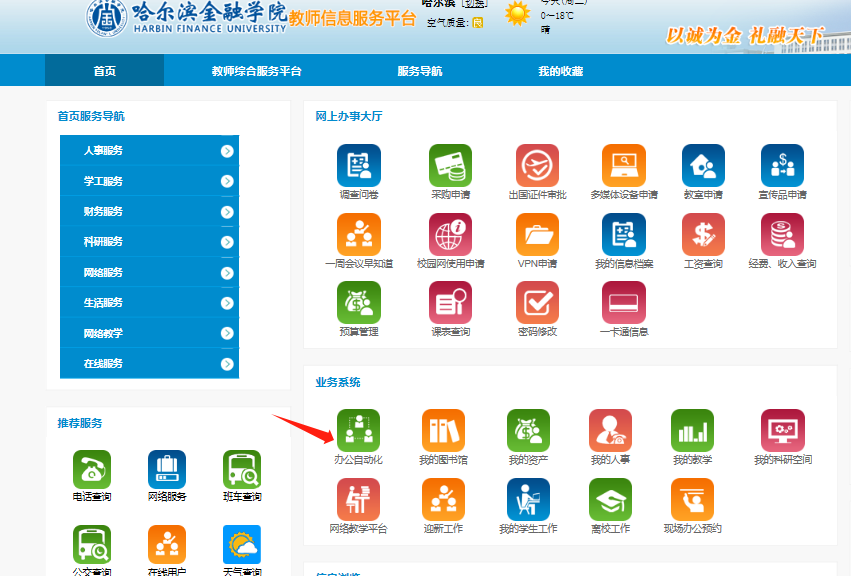Click the 采购申请 purchase request icon
851x576 pixels.
pyautogui.click(x=450, y=166)
